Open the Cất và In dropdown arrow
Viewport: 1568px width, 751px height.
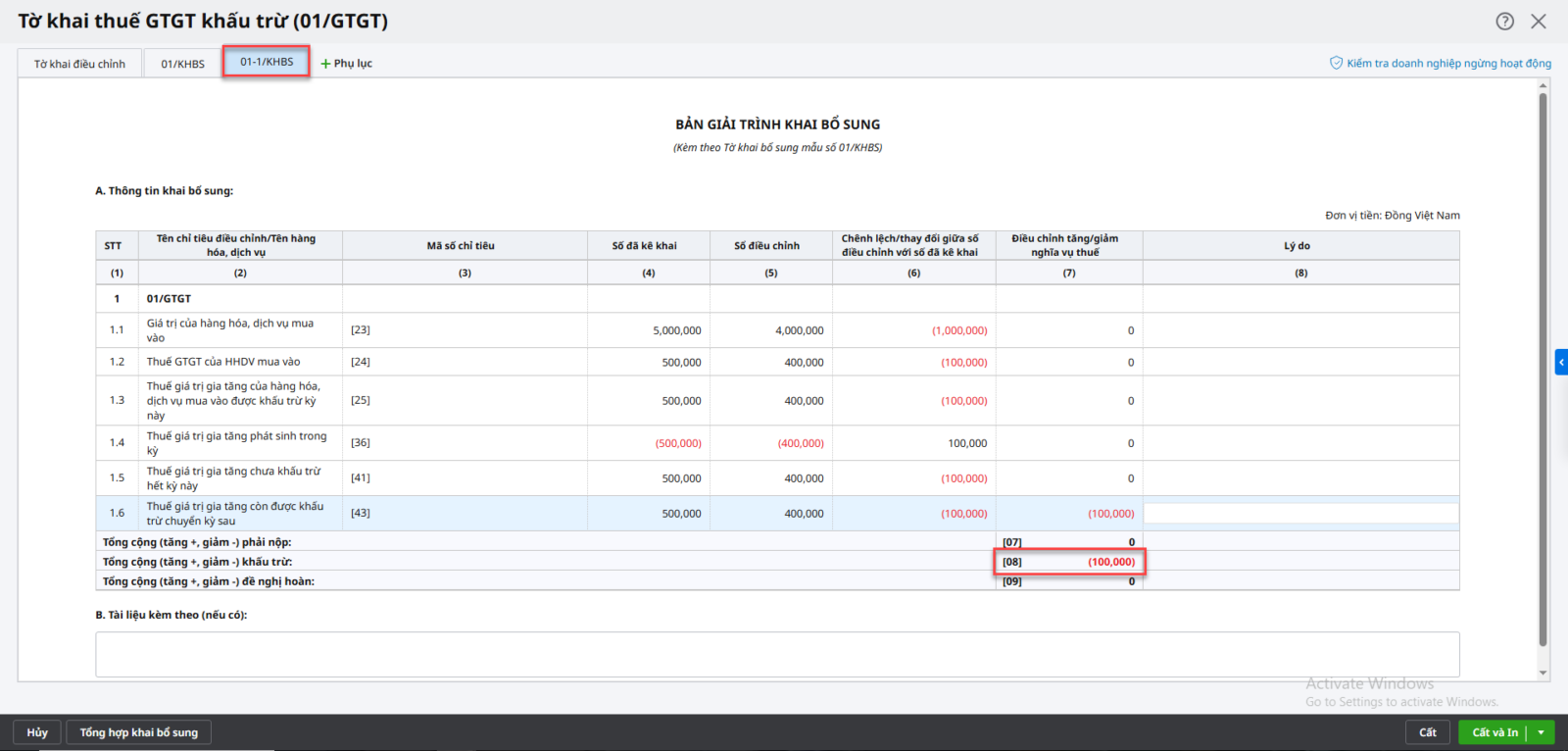coord(1542,732)
